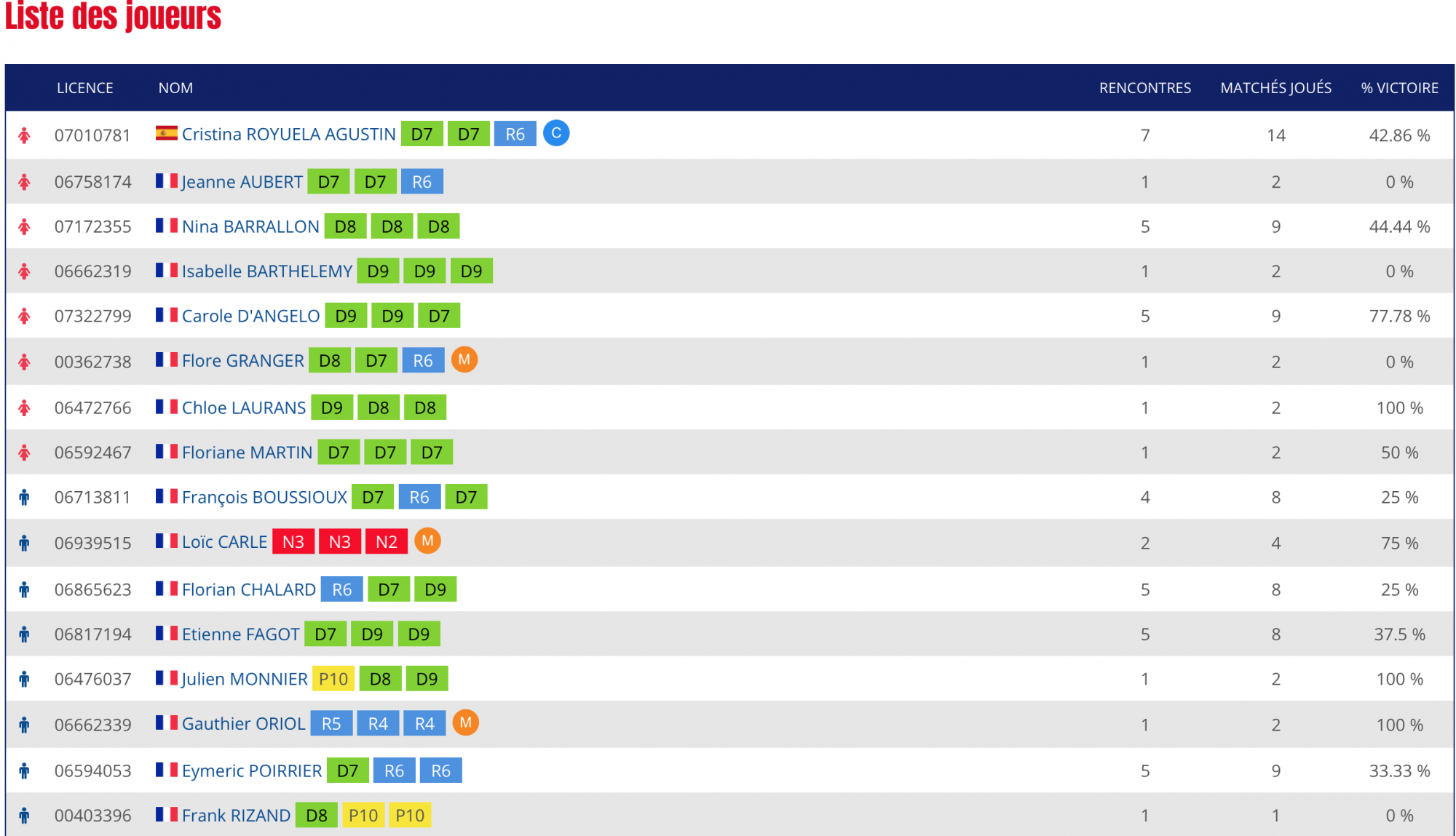Click the female icon in Isabelle BARTHELEMY row
The height and width of the screenshot is (836, 1456).
(x=25, y=271)
